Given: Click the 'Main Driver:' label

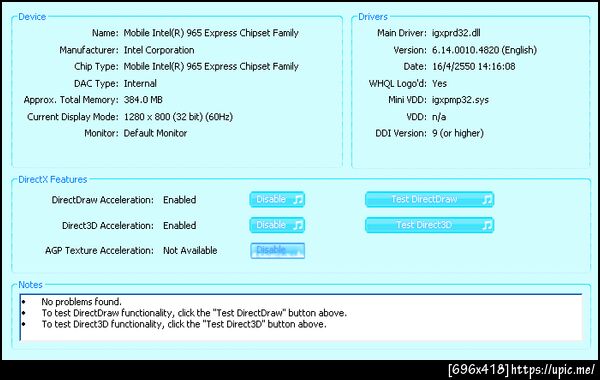Looking at the screenshot, I should click(402, 33).
